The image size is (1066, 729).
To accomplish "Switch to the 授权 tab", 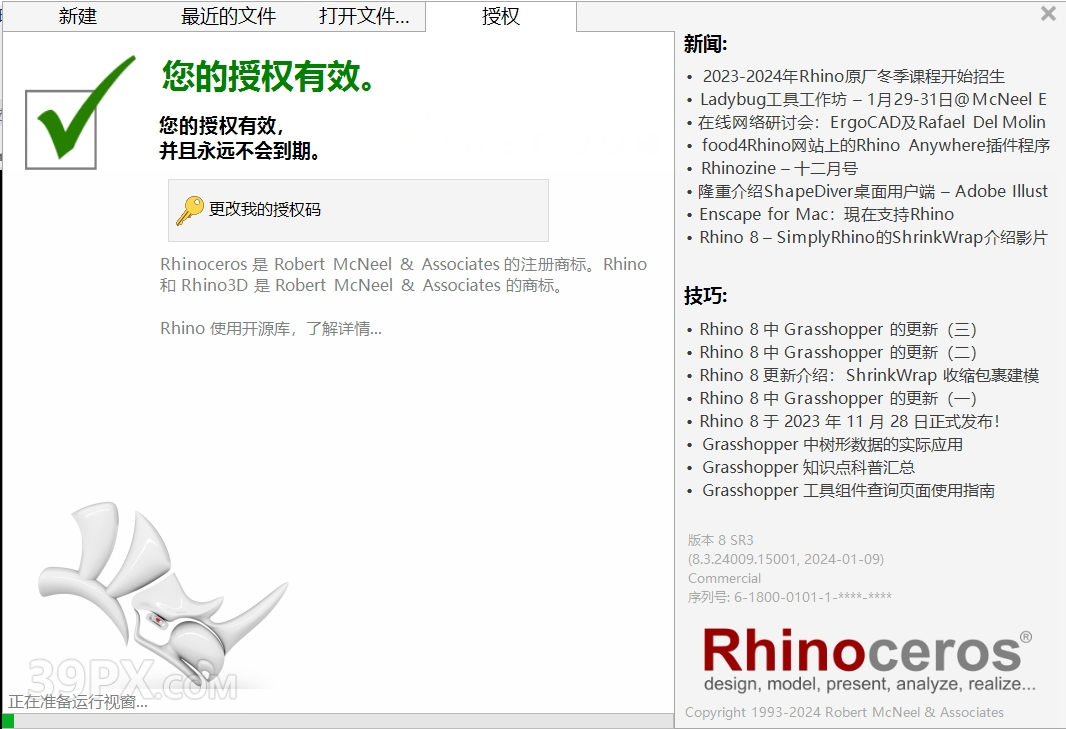I will click(501, 16).
